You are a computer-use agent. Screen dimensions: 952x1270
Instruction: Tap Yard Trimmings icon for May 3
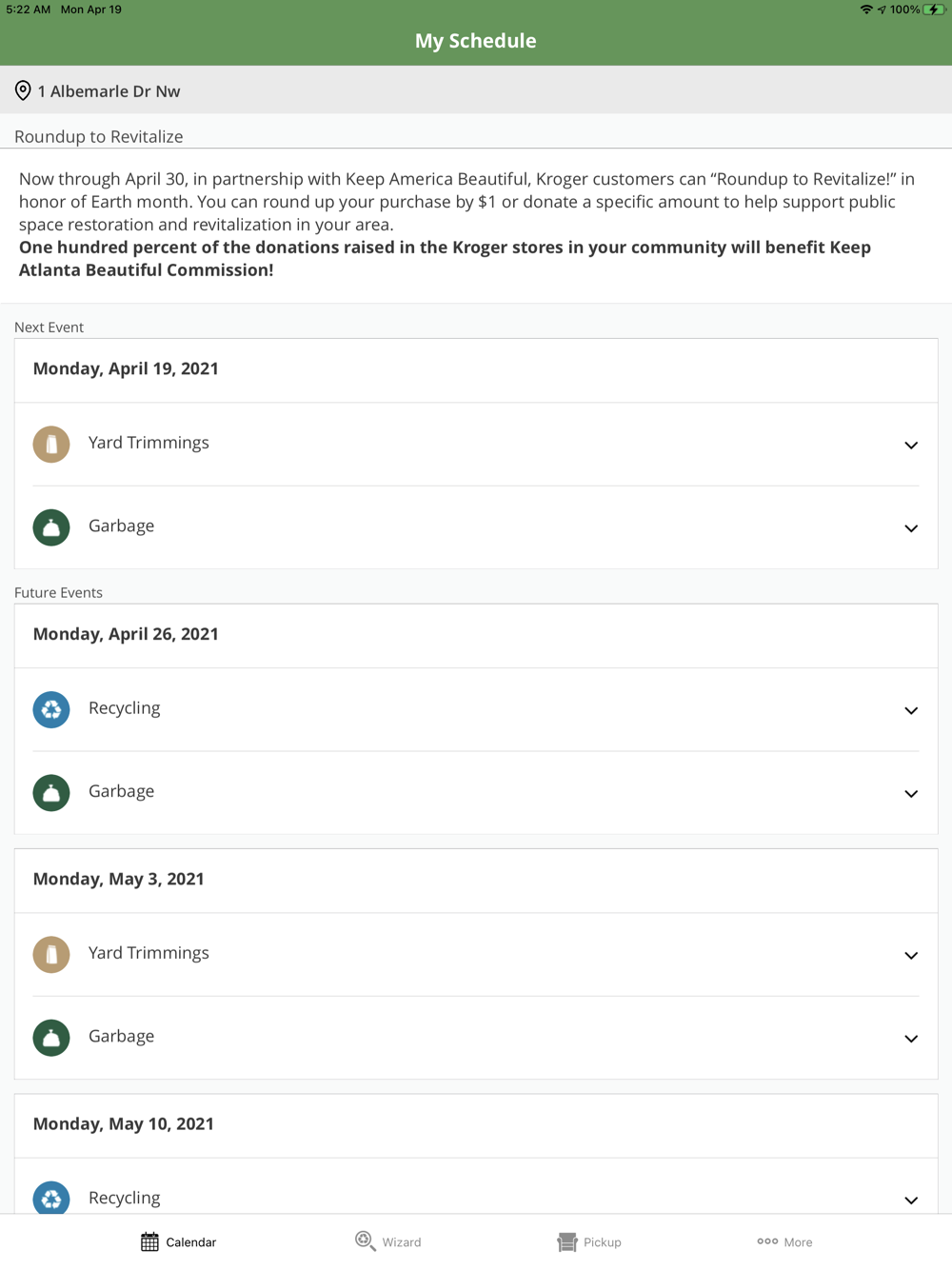point(51,954)
